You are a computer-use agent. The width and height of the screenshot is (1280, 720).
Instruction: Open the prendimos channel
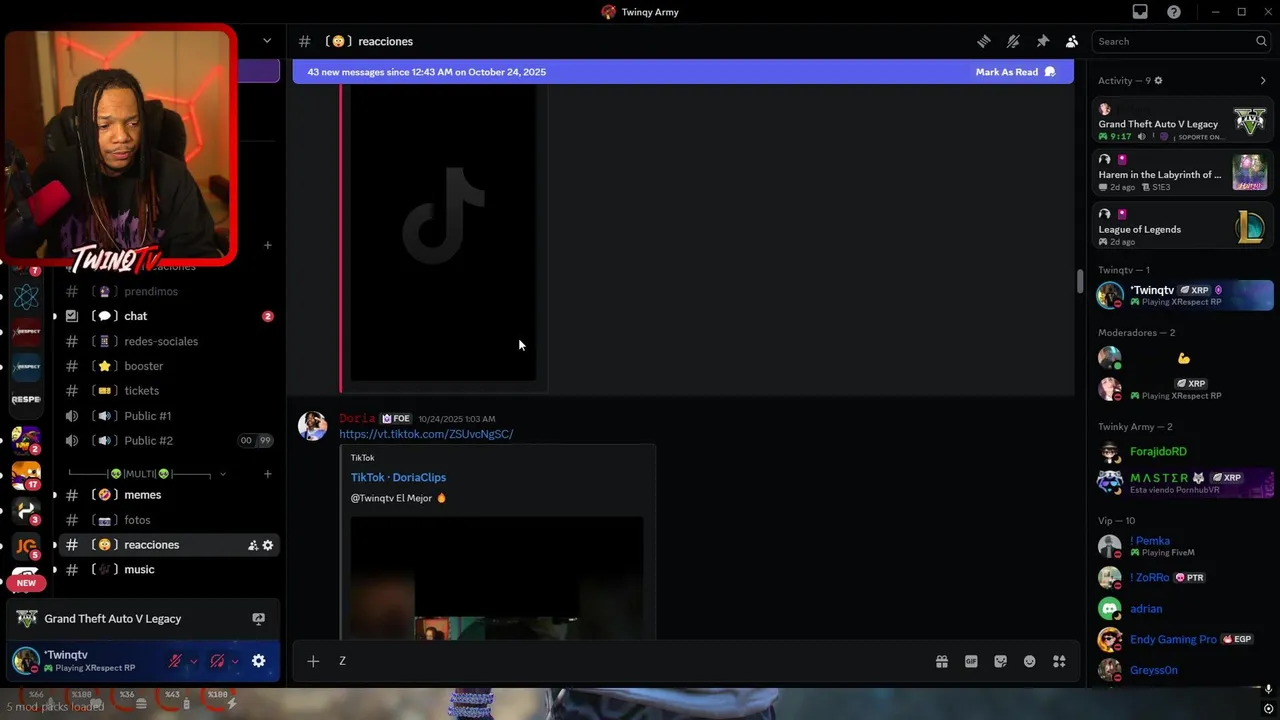tap(168, 291)
